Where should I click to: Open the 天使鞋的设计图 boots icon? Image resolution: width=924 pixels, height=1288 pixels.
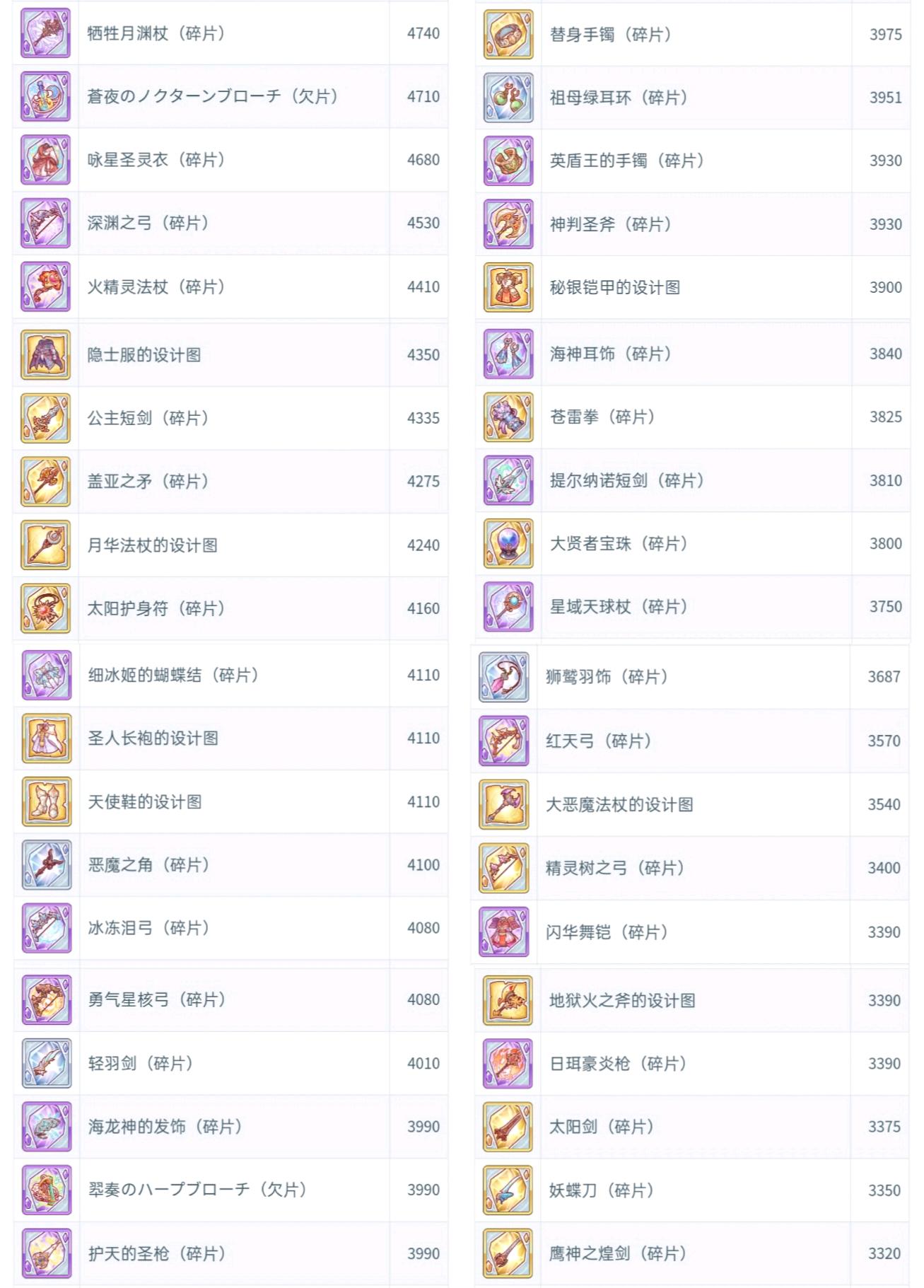(47, 801)
